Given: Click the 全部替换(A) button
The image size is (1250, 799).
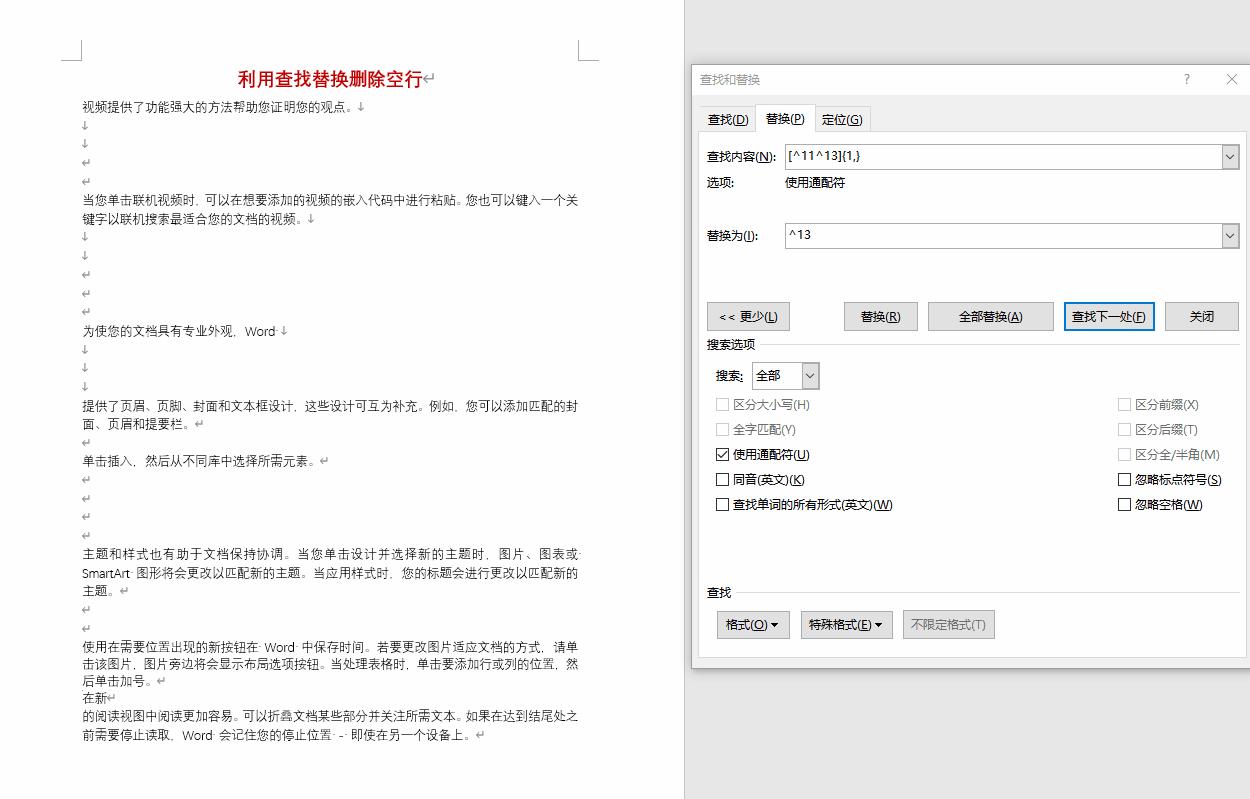Looking at the screenshot, I should click(990, 316).
